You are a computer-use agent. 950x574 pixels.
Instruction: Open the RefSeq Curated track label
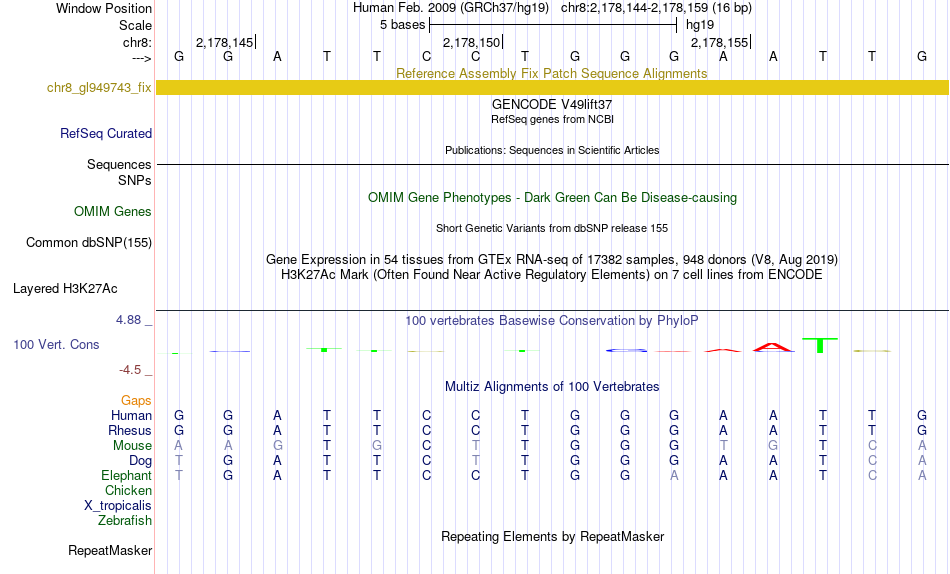point(106,133)
